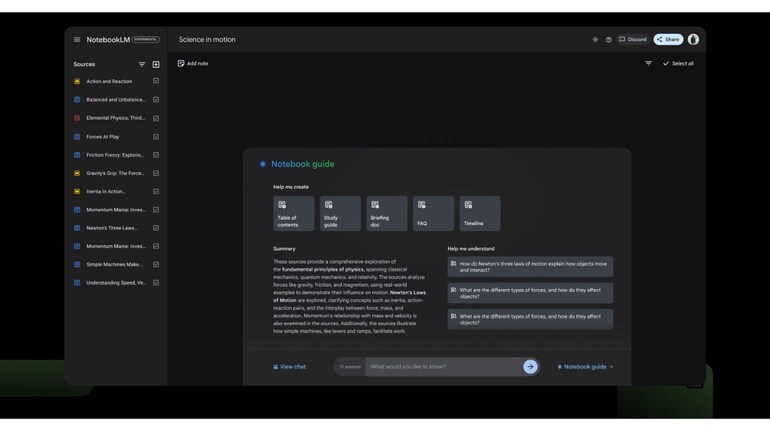Uncheck the Simple Machines Make... source

(156, 264)
